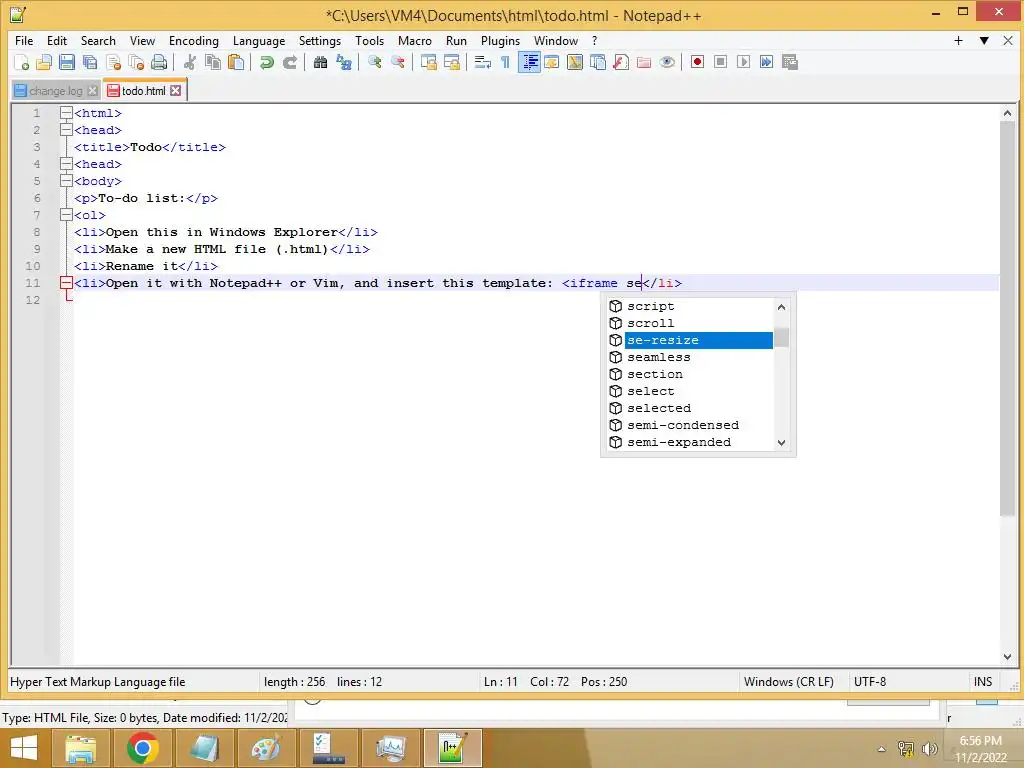1024x768 pixels.
Task: Open the Language menu
Action: [x=259, y=40]
